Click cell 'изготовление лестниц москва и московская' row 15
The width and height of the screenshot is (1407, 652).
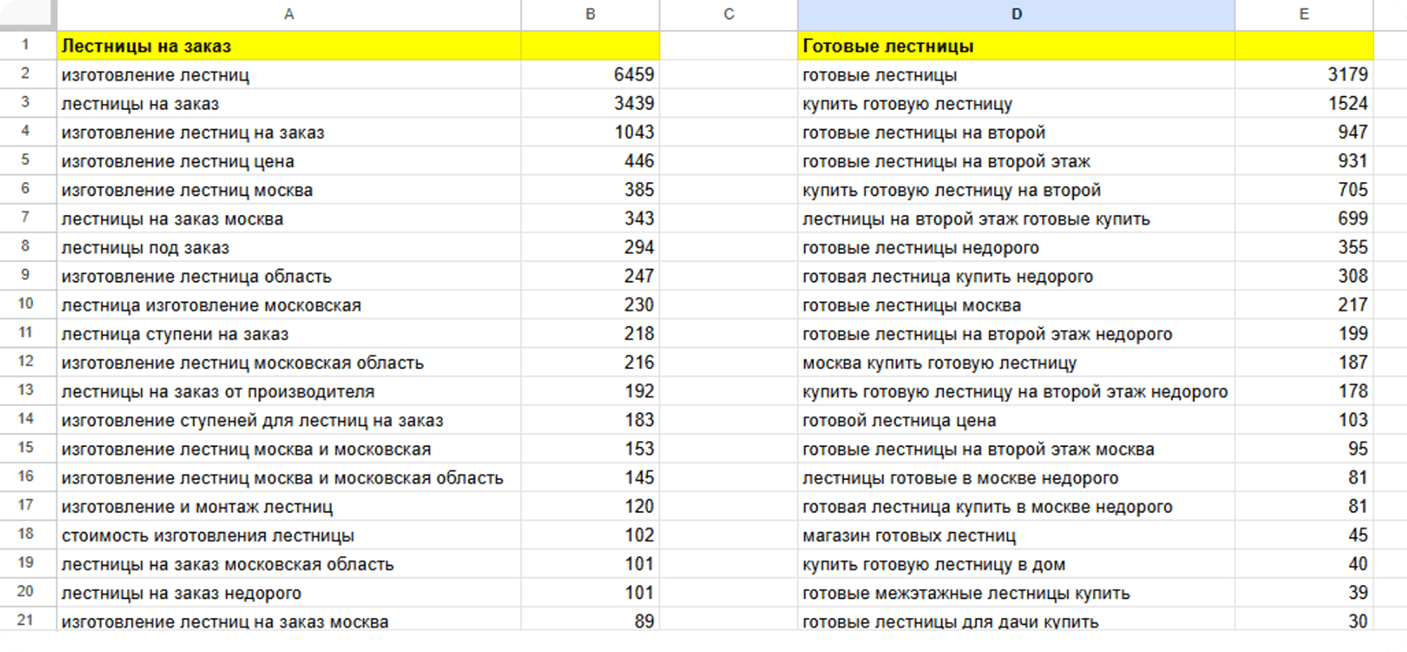tap(289, 449)
